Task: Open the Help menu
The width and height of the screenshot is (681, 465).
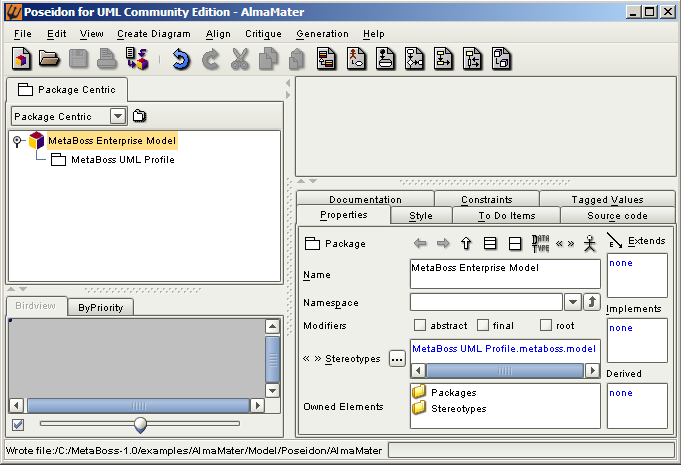Action: point(374,34)
